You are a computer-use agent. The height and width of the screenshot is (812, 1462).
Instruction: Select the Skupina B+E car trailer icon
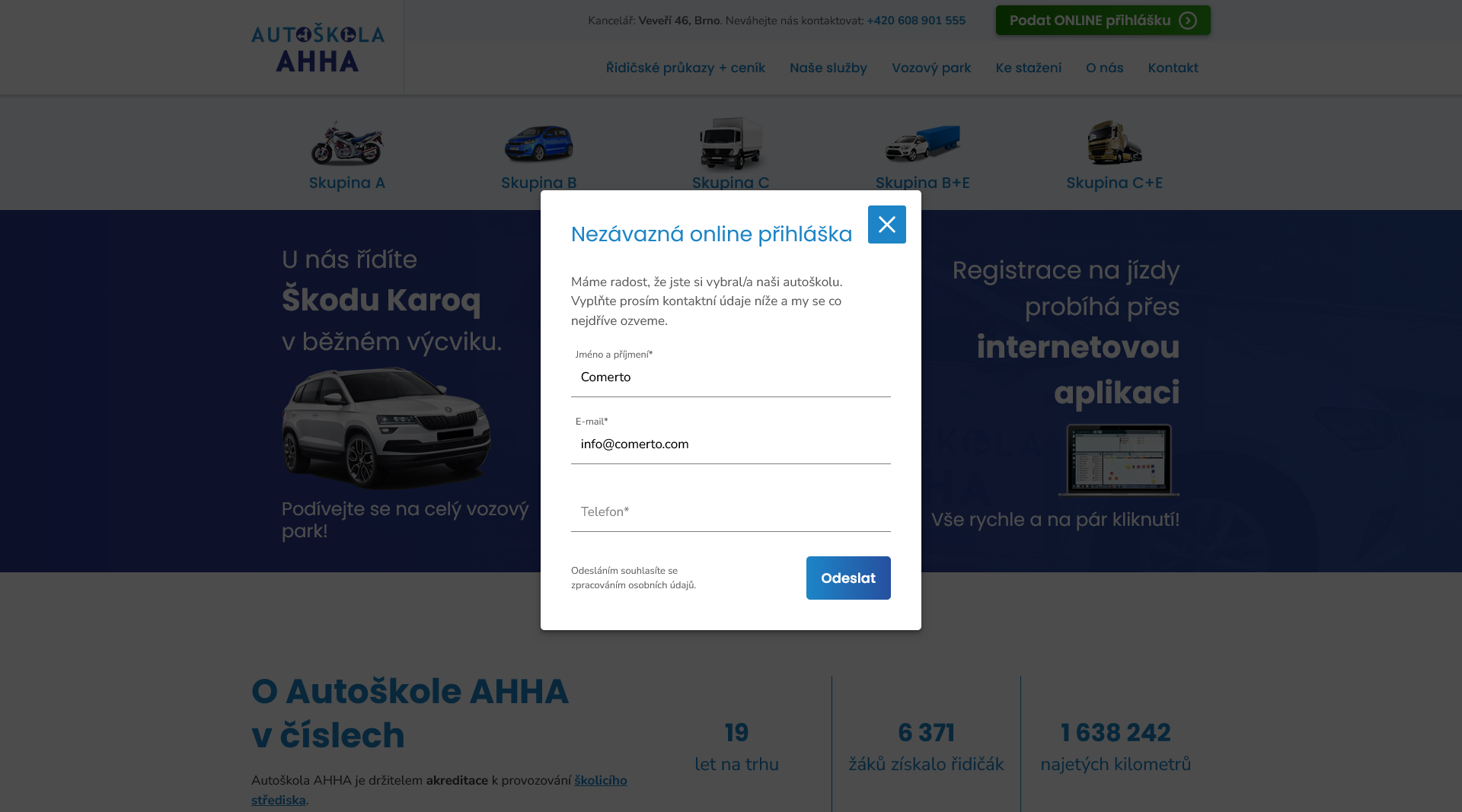click(x=922, y=143)
